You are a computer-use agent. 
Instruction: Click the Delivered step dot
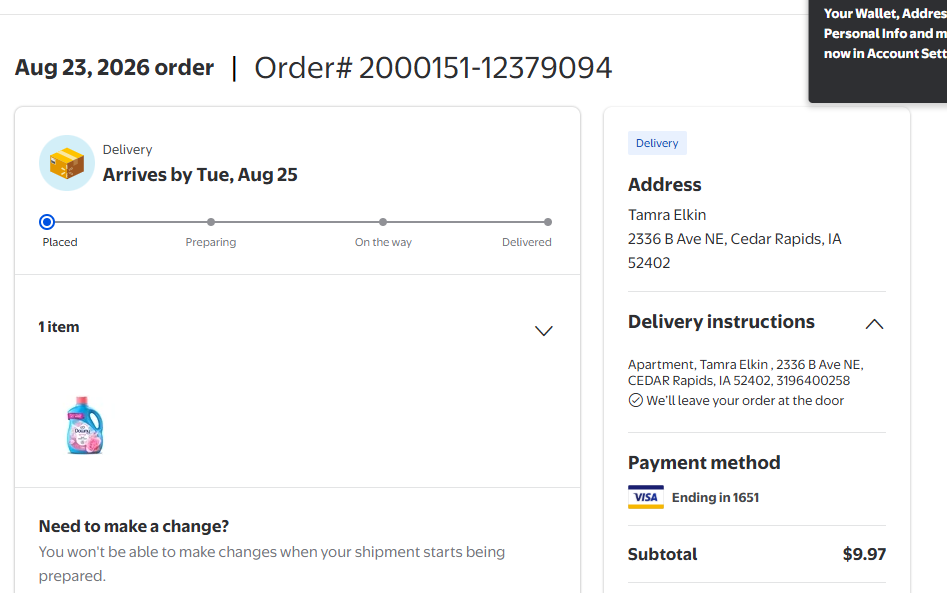point(547,222)
